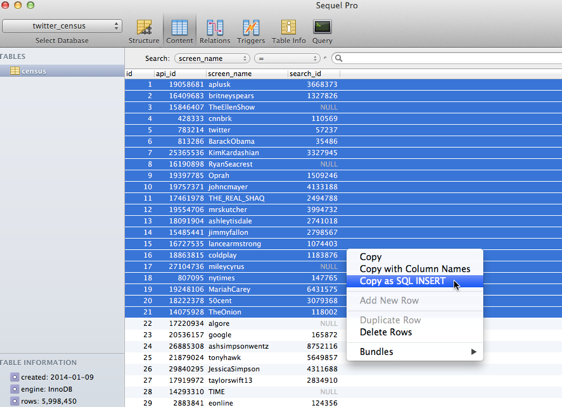
Task: Click the RyanSeacrest cell
Action: [230, 164]
